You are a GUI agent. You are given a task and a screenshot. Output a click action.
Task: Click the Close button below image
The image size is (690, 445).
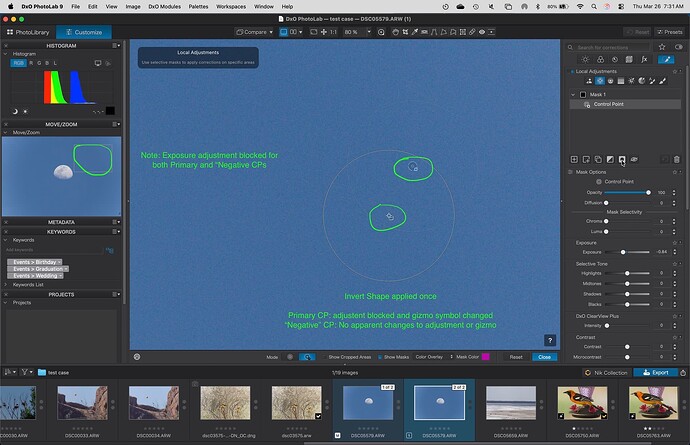click(x=544, y=357)
